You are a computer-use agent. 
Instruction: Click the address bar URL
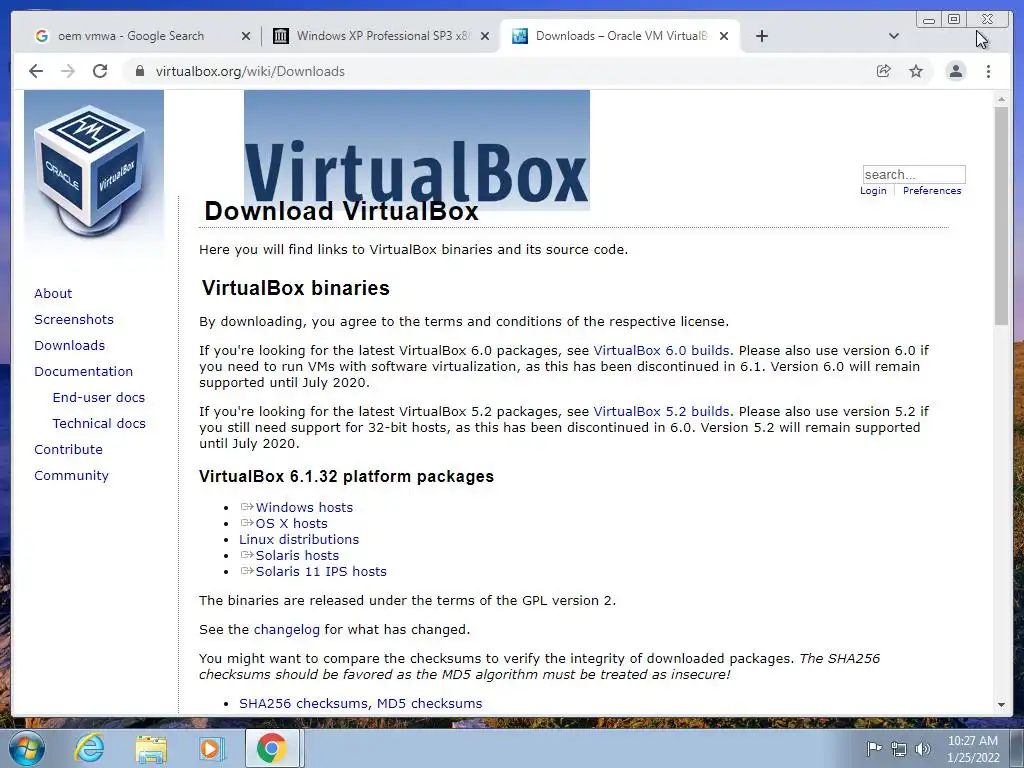[250, 71]
